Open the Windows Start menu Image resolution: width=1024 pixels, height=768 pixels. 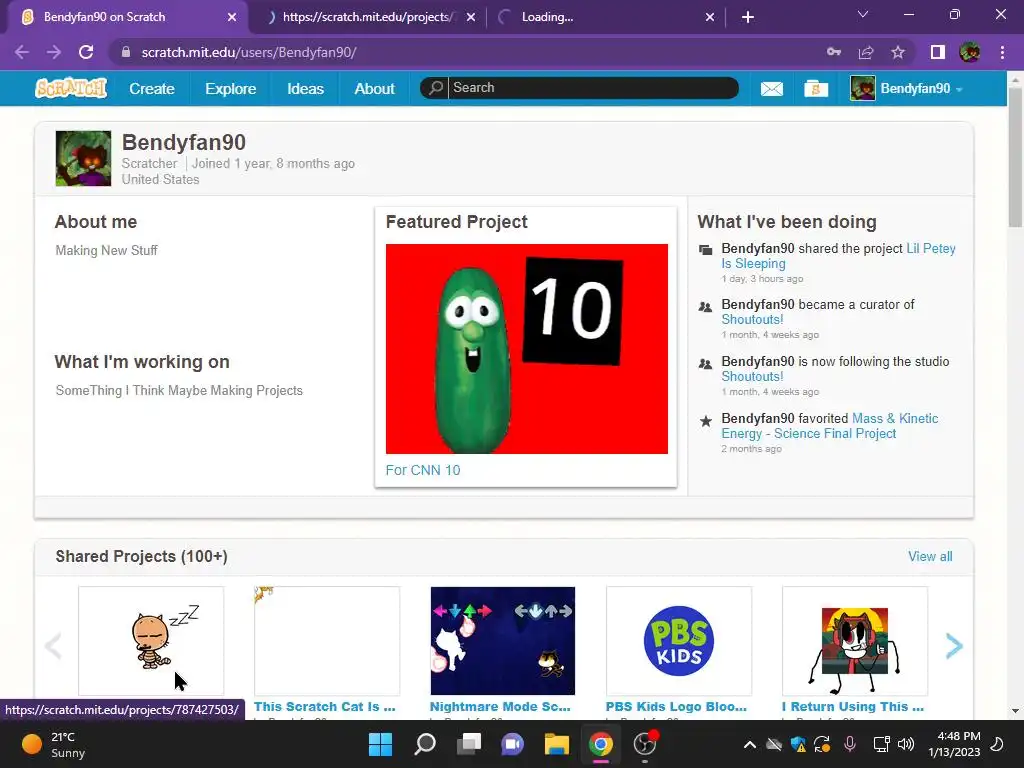pyautogui.click(x=380, y=744)
